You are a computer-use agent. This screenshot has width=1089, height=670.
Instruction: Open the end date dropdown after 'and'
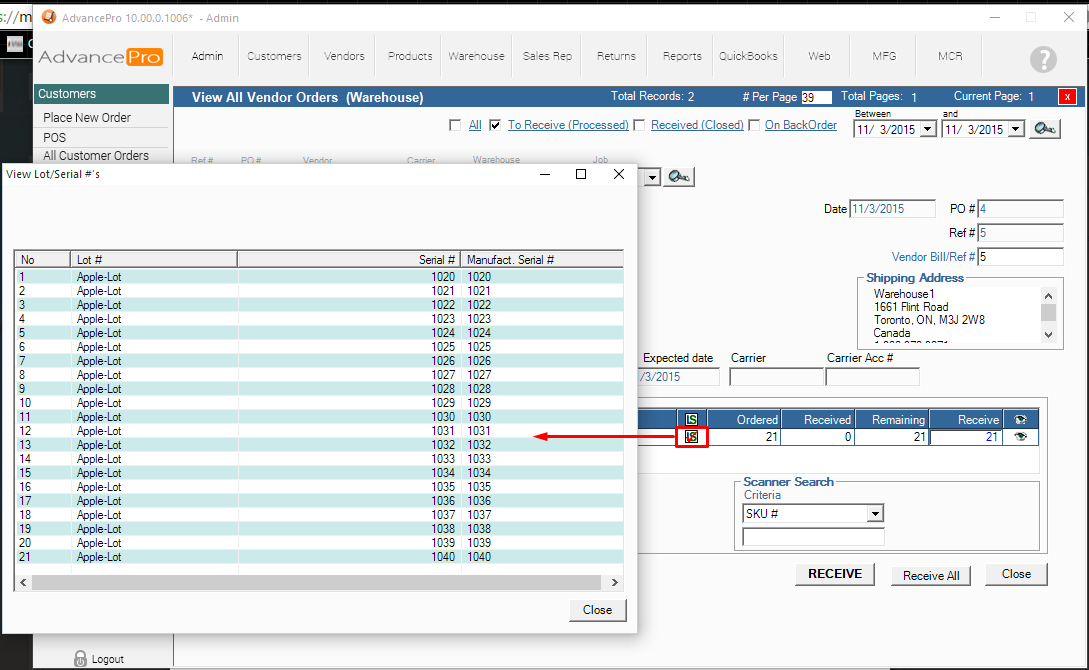(x=1016, y=129)
